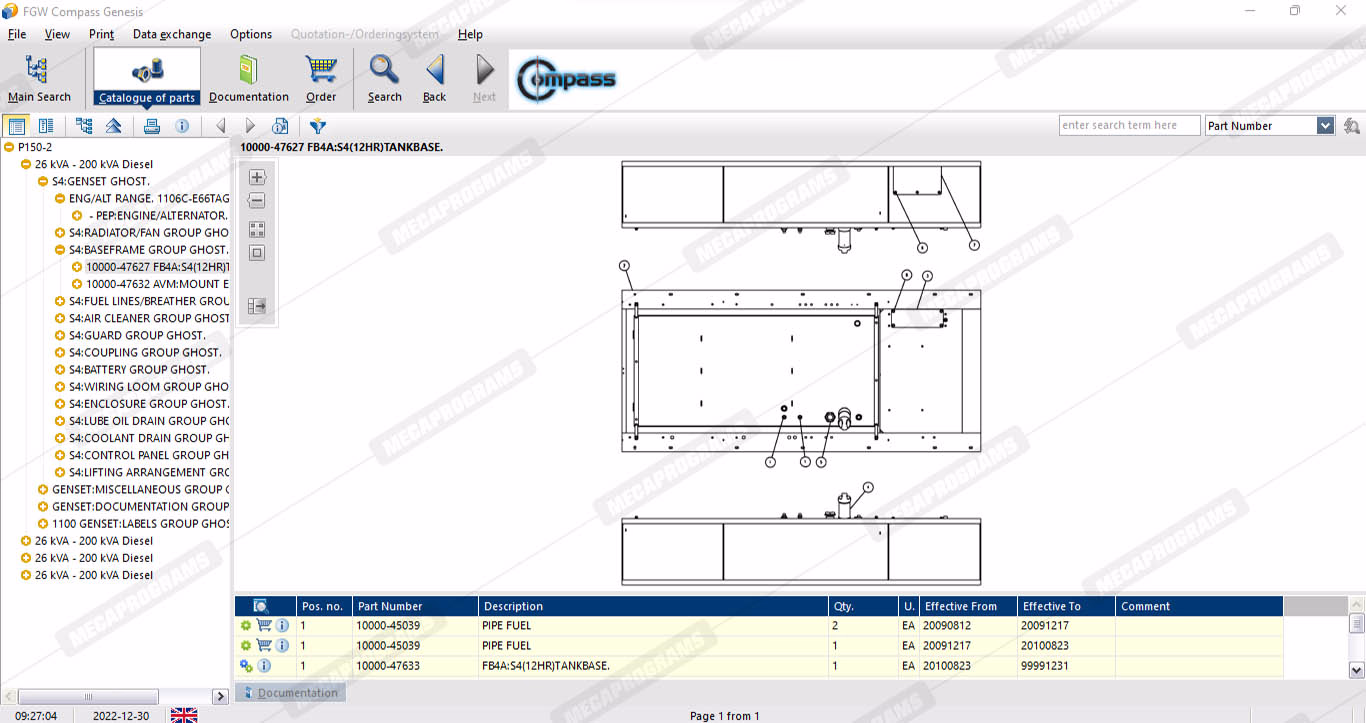
Task: Zoom out on the drawing
Action: 257,201
